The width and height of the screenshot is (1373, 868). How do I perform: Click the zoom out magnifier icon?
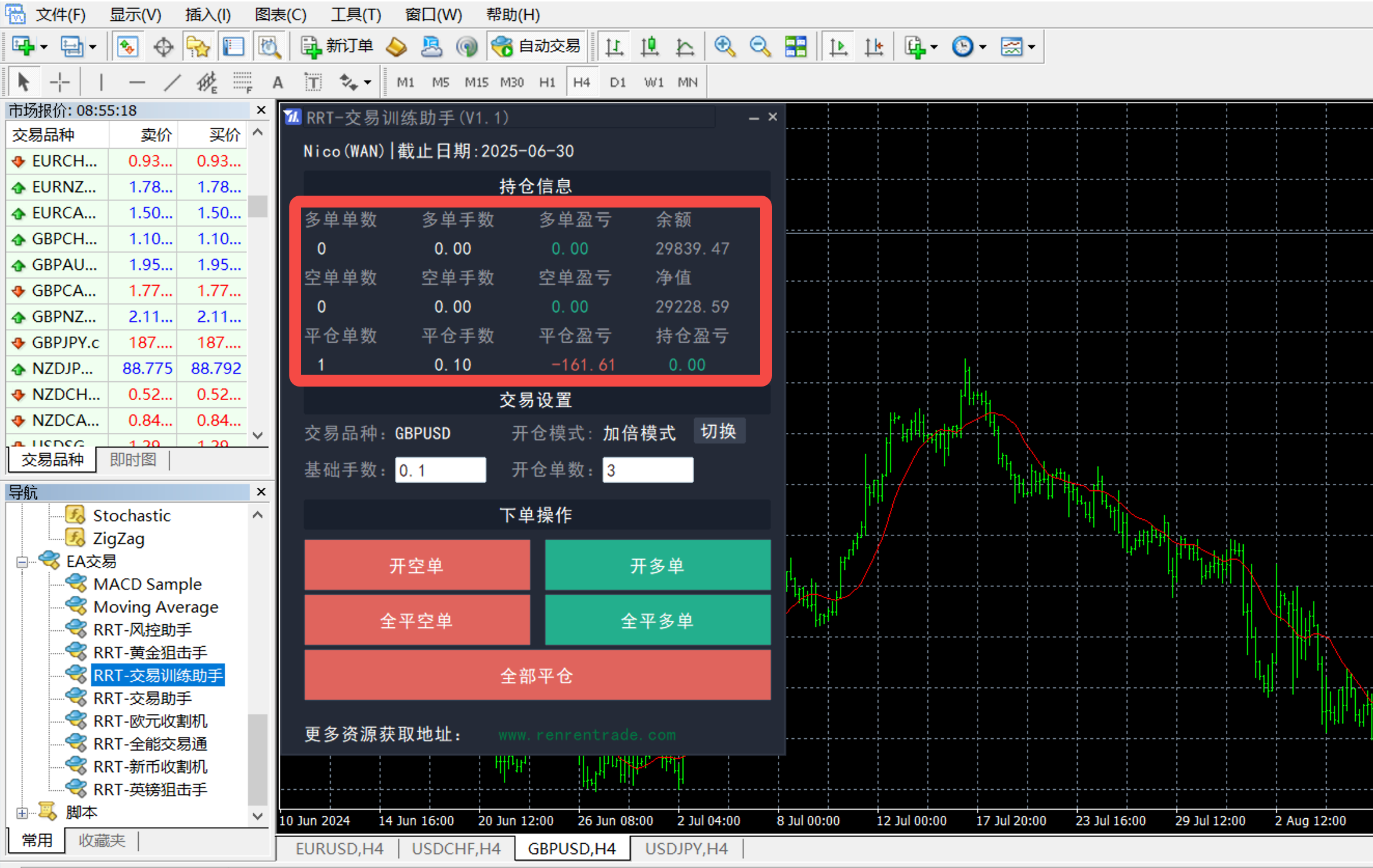(759, 46)
